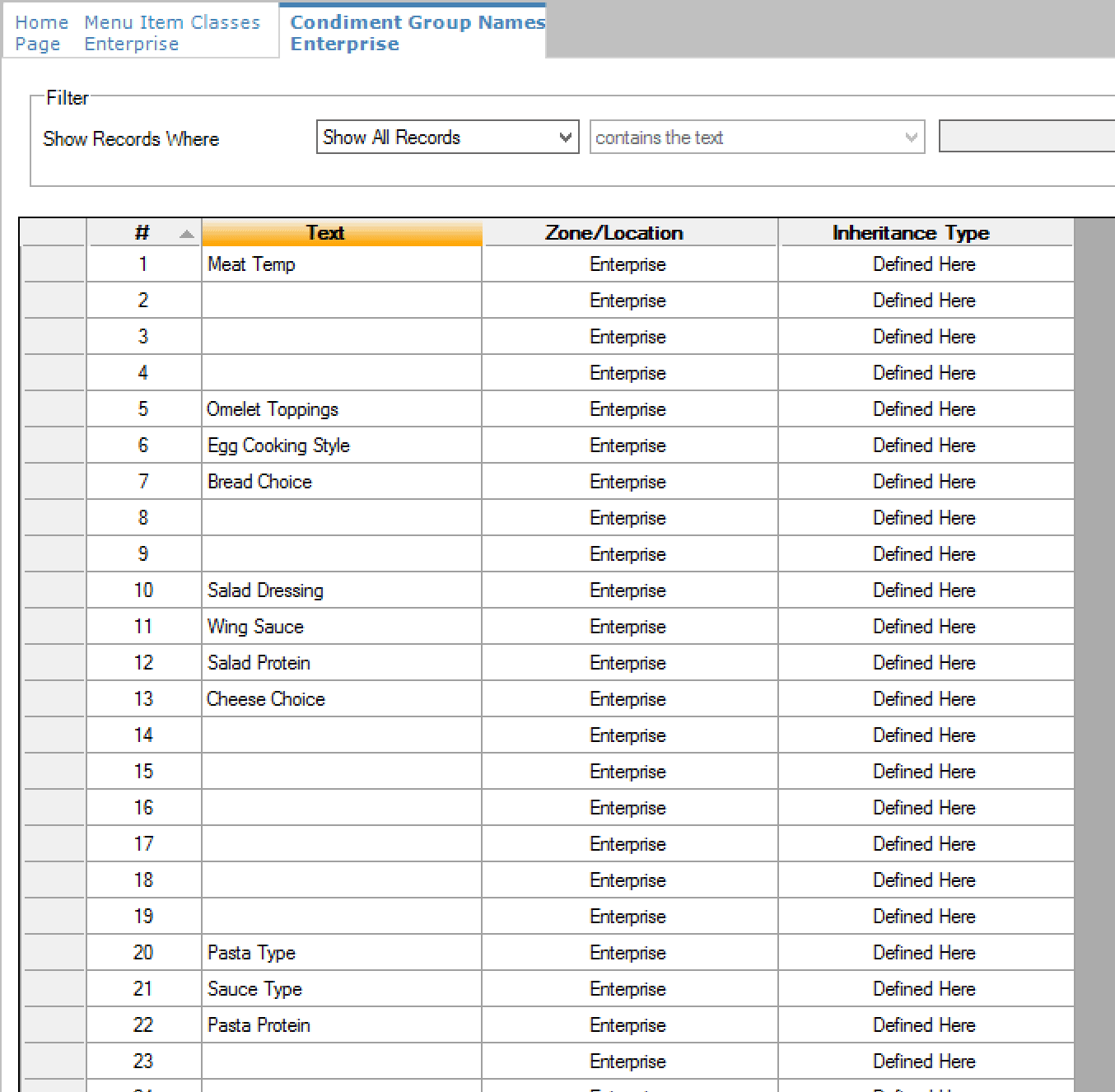Viewport: 1115px width, 1092px height.
Task: Sort by Inheritance Type column header
Action: pos(926,232)
